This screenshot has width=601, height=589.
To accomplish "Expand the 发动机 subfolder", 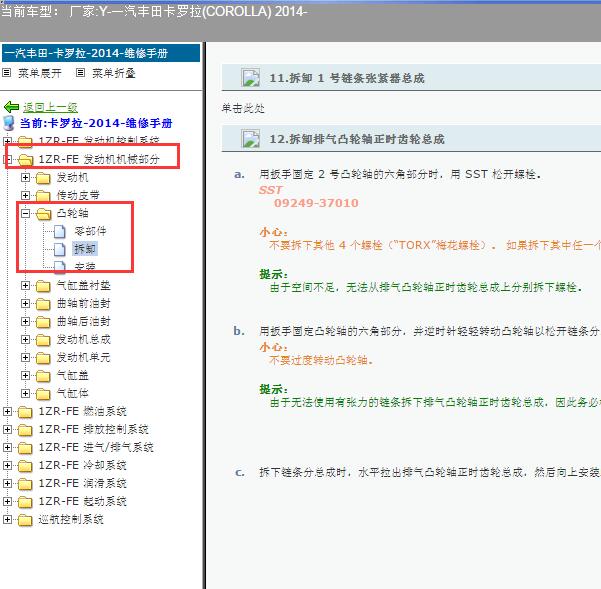I will [x=25, y=177].
